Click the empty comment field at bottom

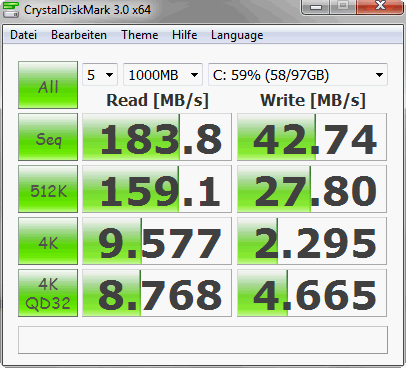click(x=203, y=340)
